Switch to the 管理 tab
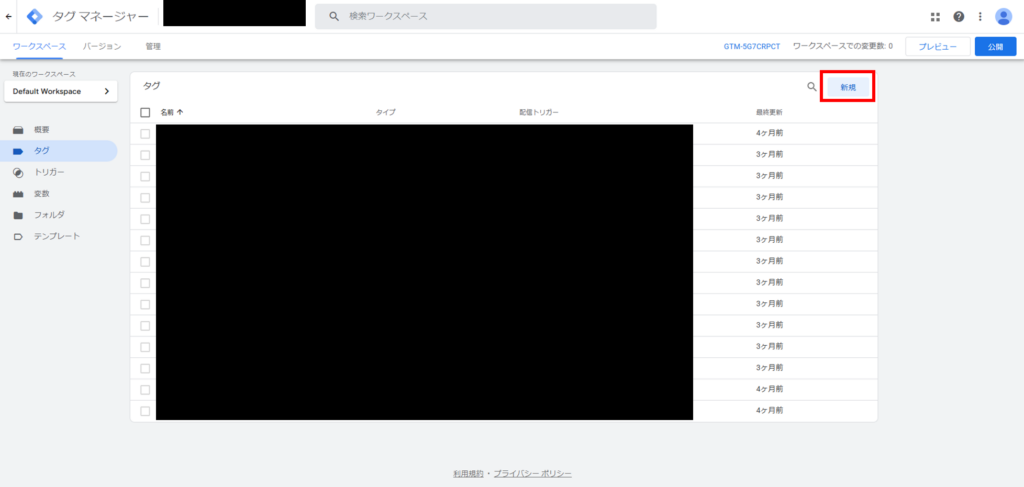1024x487 pixels. 153,46
